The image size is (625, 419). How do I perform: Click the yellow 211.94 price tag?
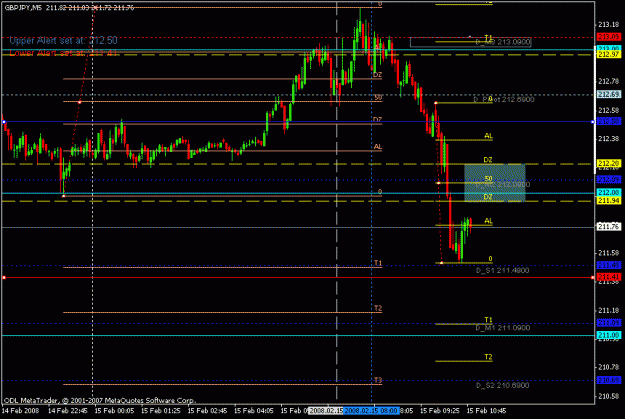point(608,201)
